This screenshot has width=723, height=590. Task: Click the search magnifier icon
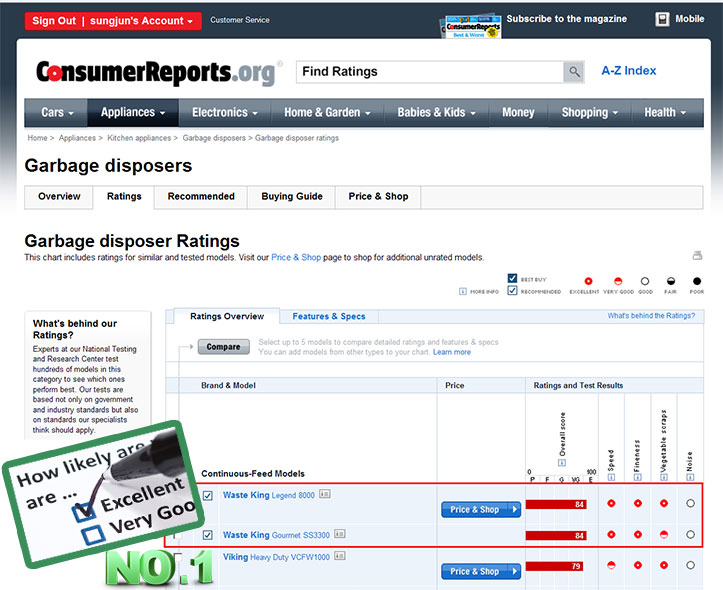[x=574, y=72]
